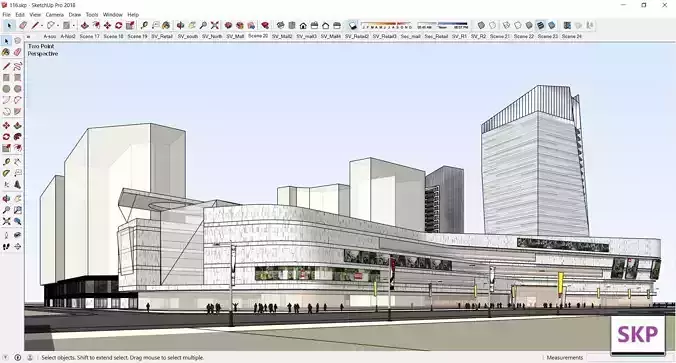Open the Camera menu

(x=55, y=14)
